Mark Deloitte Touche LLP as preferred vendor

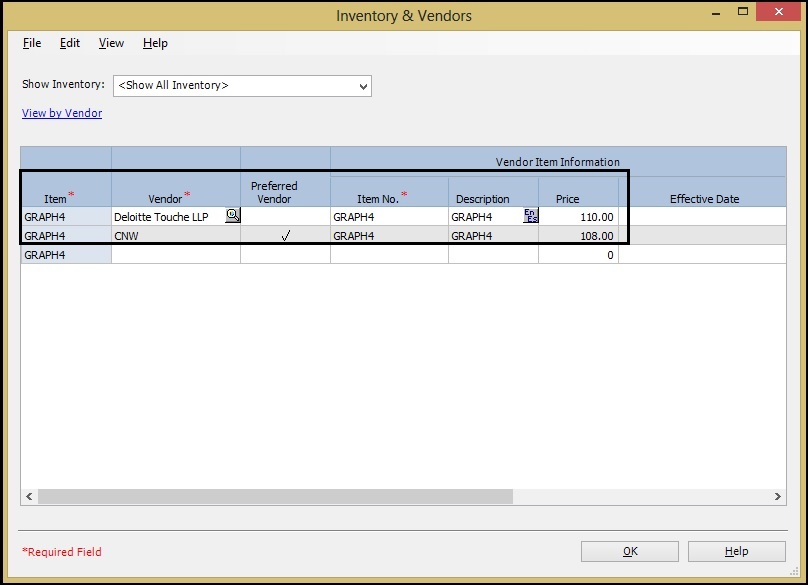coord(285,216)
